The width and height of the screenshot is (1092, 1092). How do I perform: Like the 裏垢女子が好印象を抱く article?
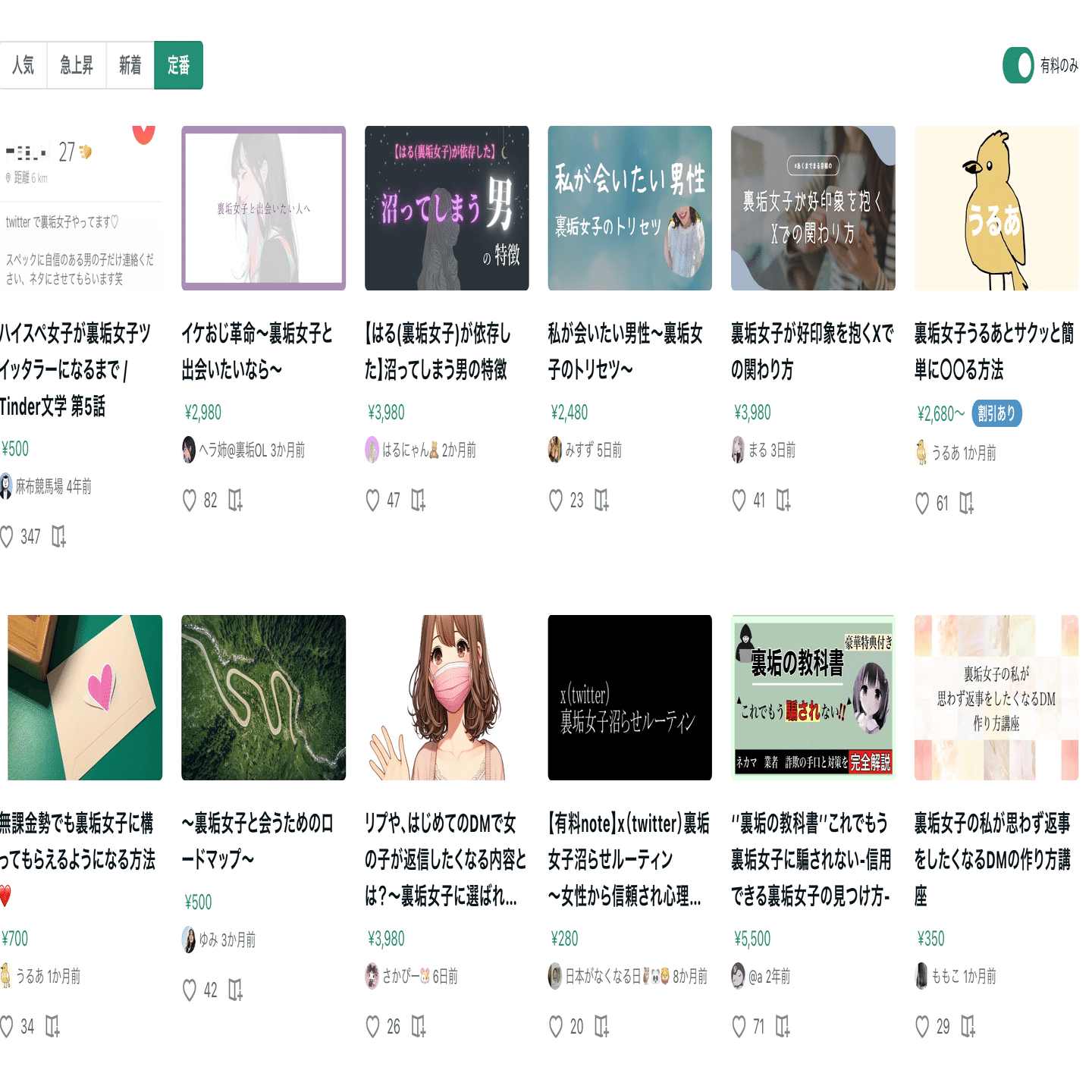739,500
